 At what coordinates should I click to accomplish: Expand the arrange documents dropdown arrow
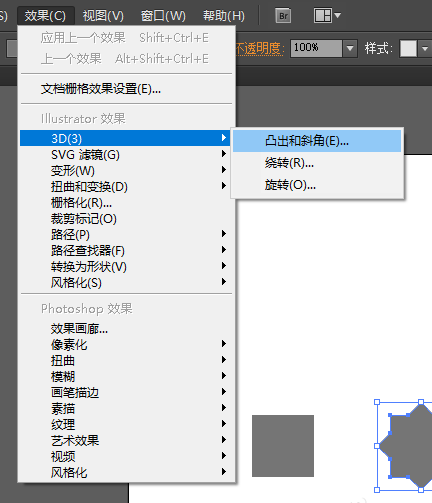[x=337, y=15]
